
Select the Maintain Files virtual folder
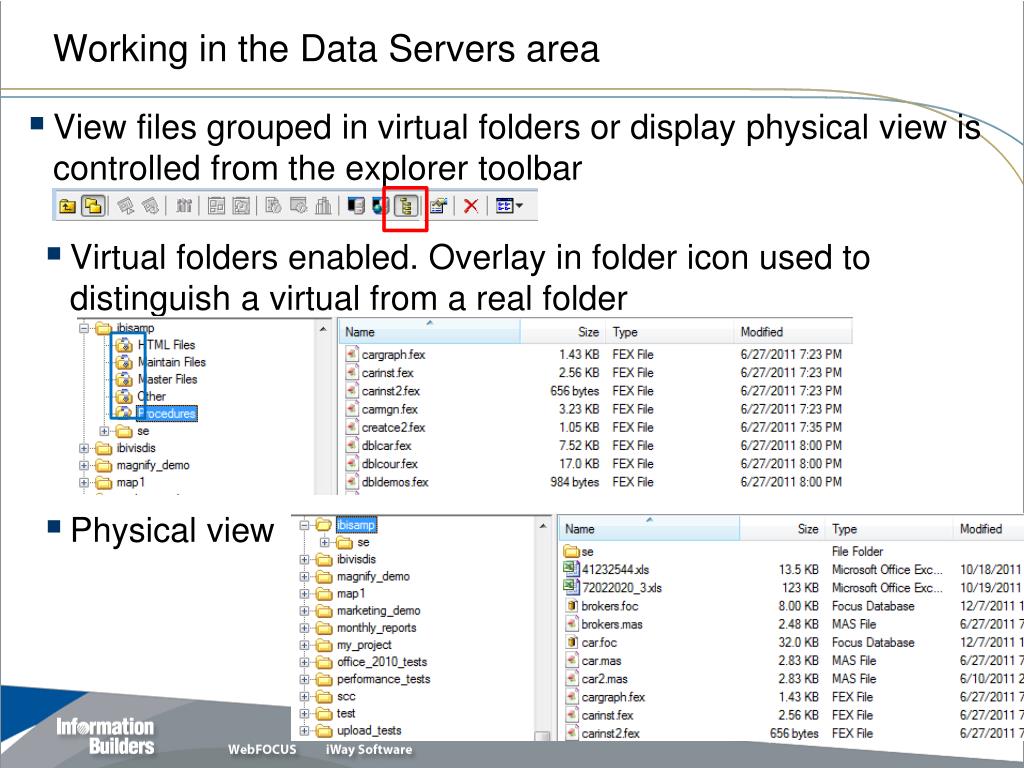(x=172, y=362)
